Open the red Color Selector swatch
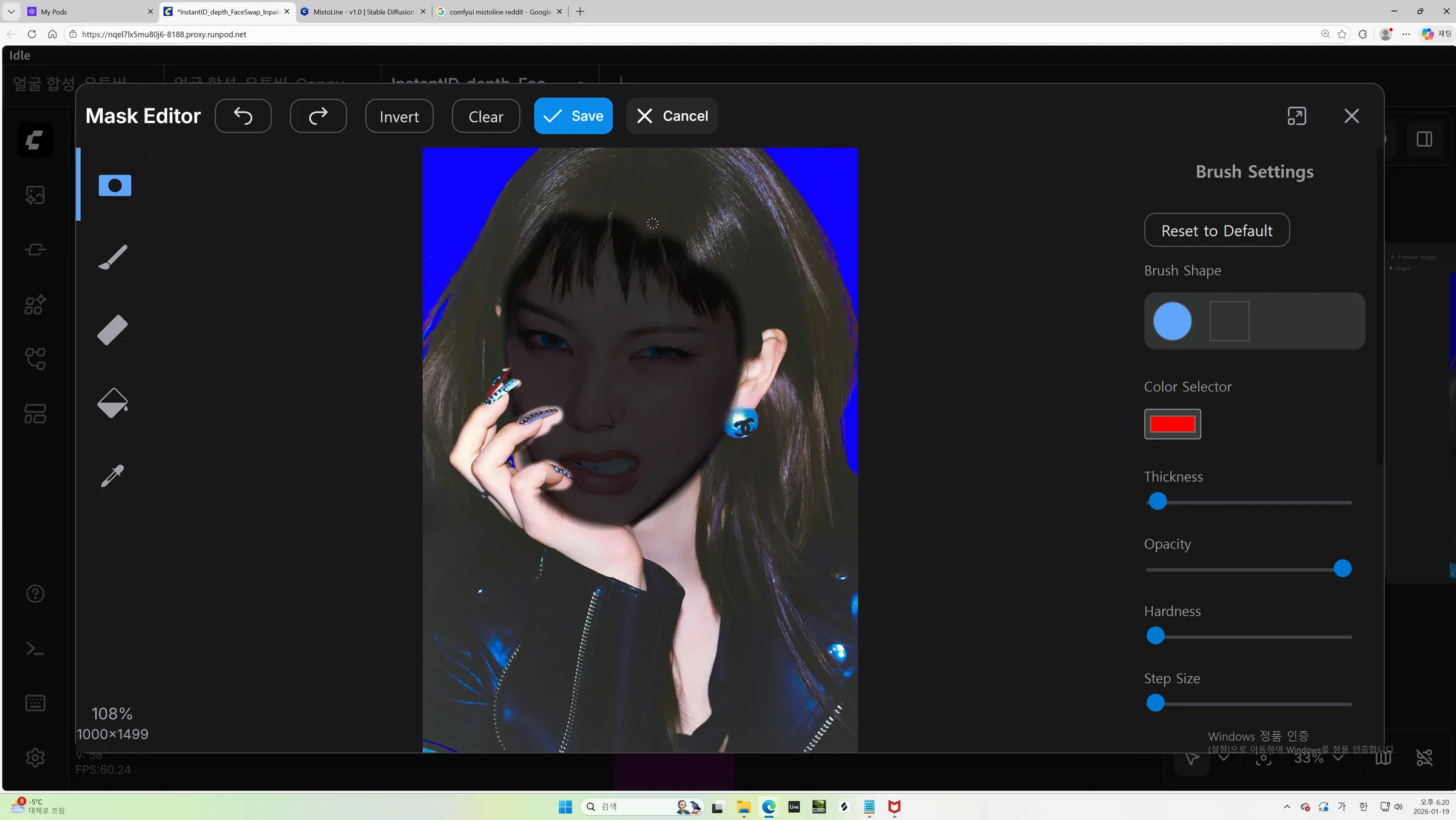1456x820 pixels. (1172, 424)
